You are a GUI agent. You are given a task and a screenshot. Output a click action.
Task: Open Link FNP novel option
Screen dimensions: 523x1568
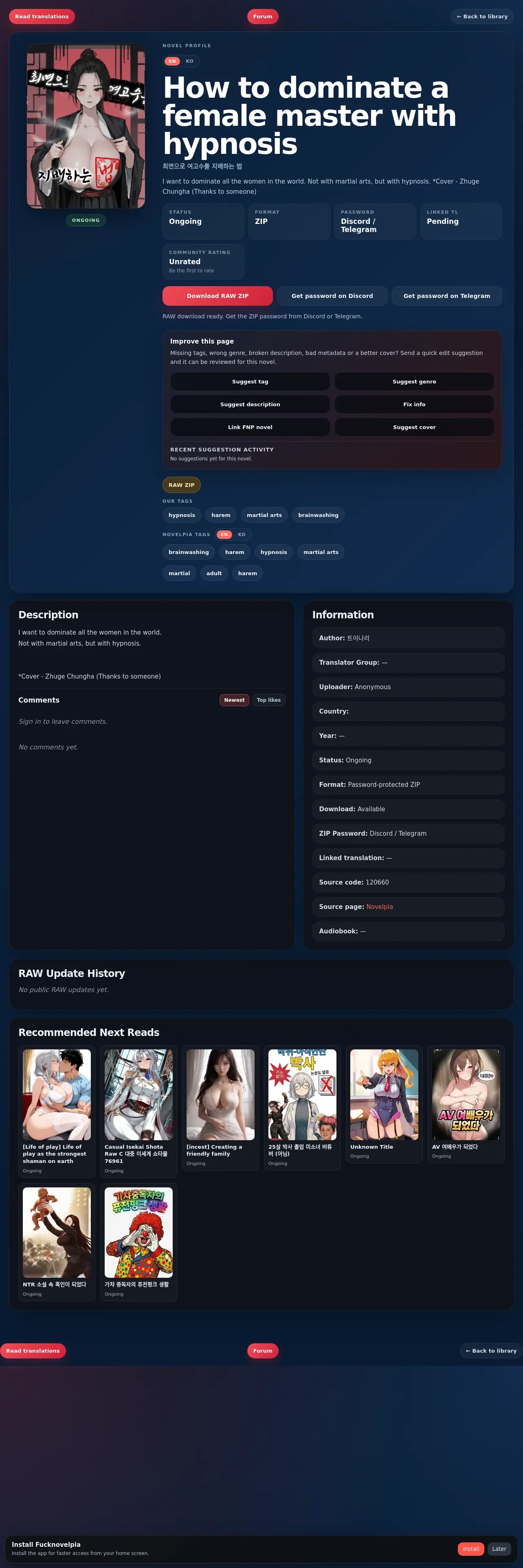point(250,427)
